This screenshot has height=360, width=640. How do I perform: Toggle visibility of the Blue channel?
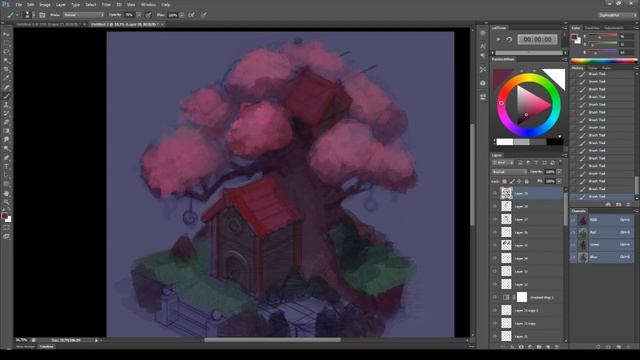[x=573, y=257]
